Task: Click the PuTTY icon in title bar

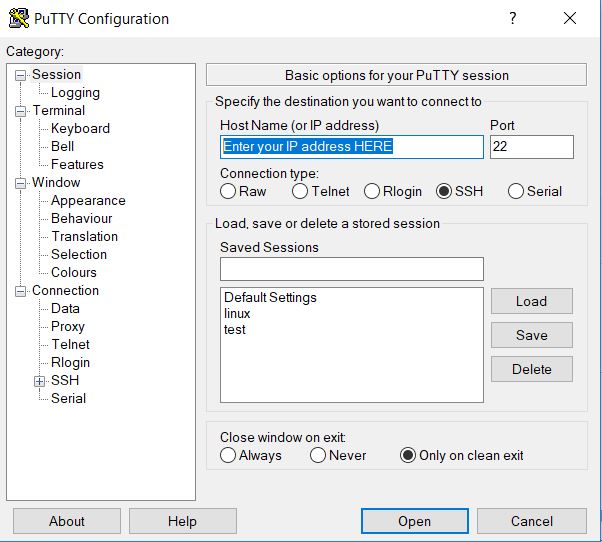Action: click(17, 19)
